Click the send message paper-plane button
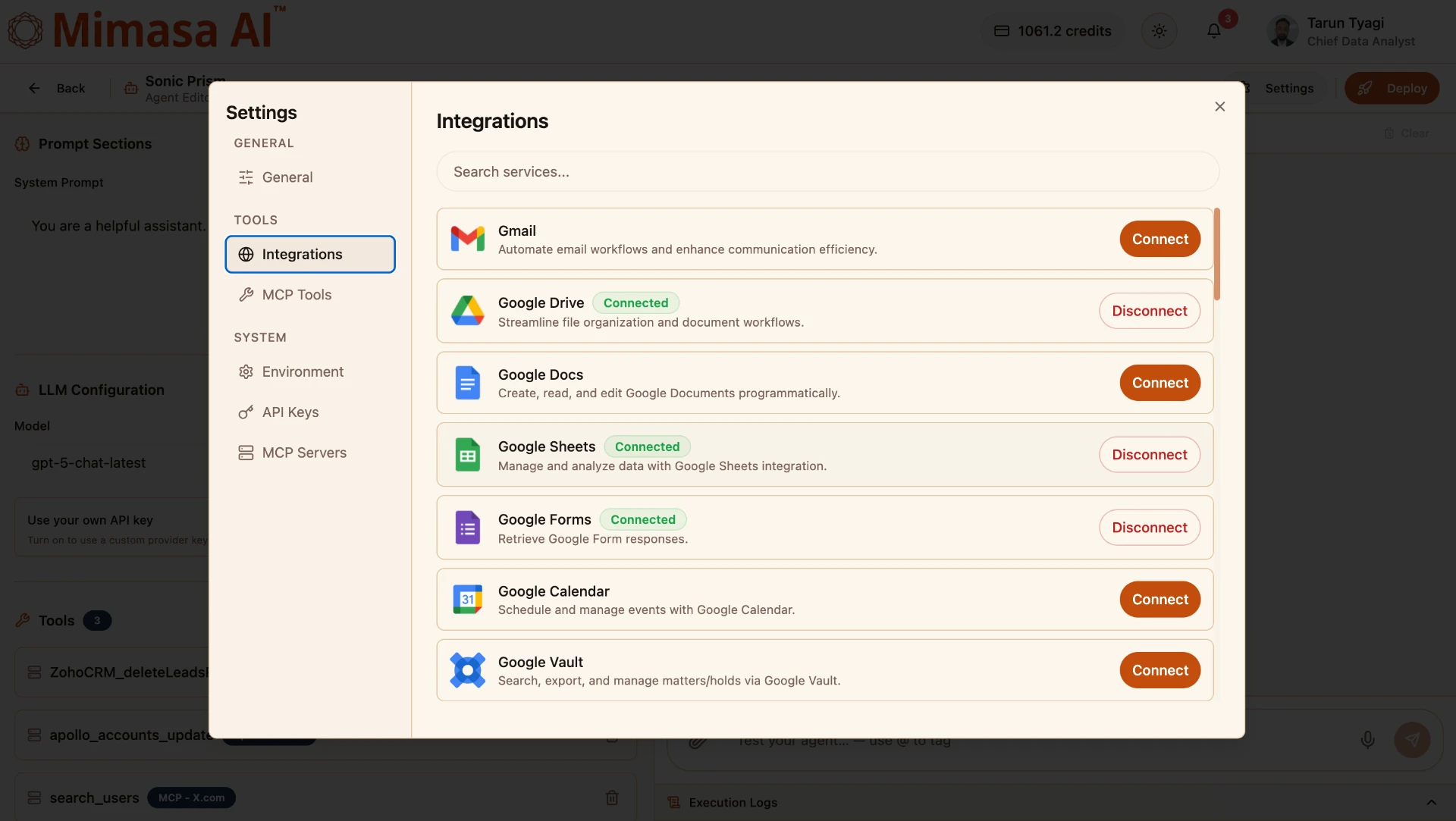1456x821 pixels. pyautogui.click(x=1412, y=740)
